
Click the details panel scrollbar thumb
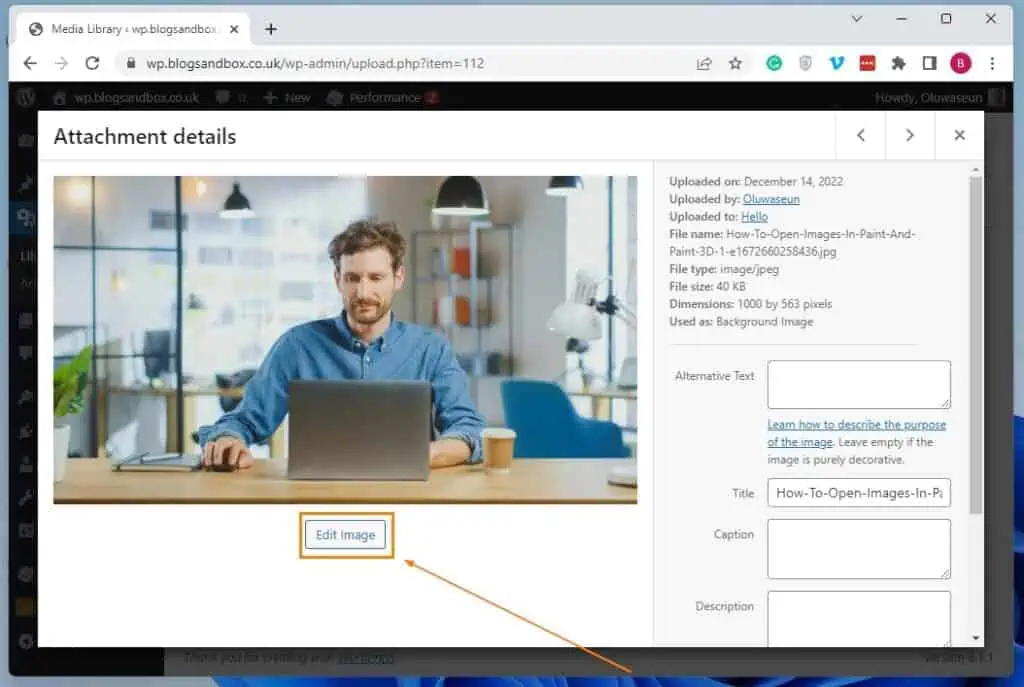coord(976,345)
